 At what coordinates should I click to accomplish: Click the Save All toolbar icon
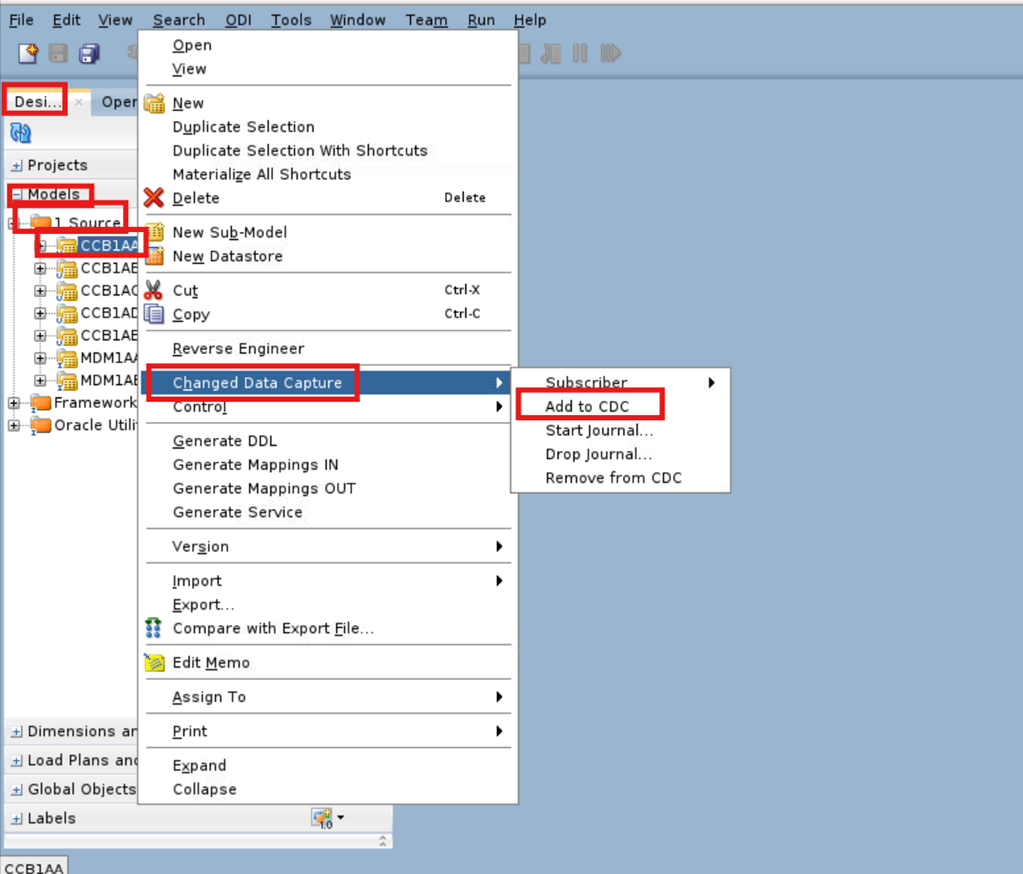tap(88, 53)
